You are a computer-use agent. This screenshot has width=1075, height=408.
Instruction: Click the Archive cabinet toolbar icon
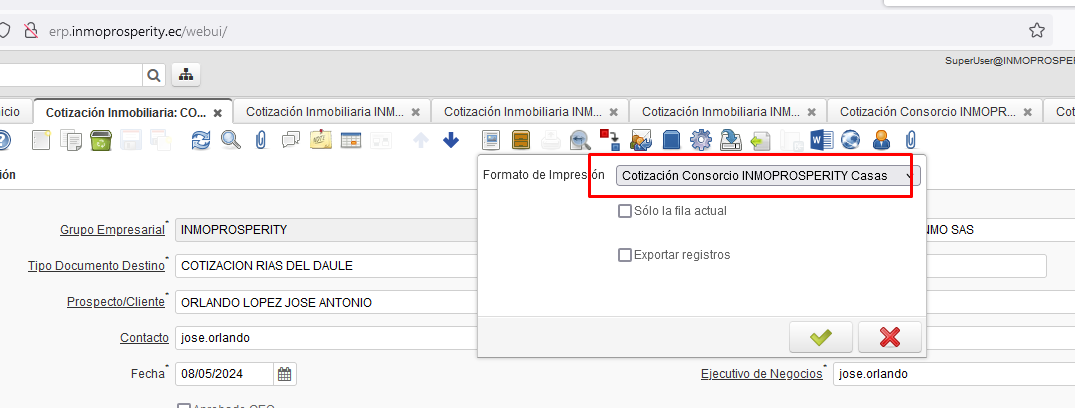[x=521, y=140]
